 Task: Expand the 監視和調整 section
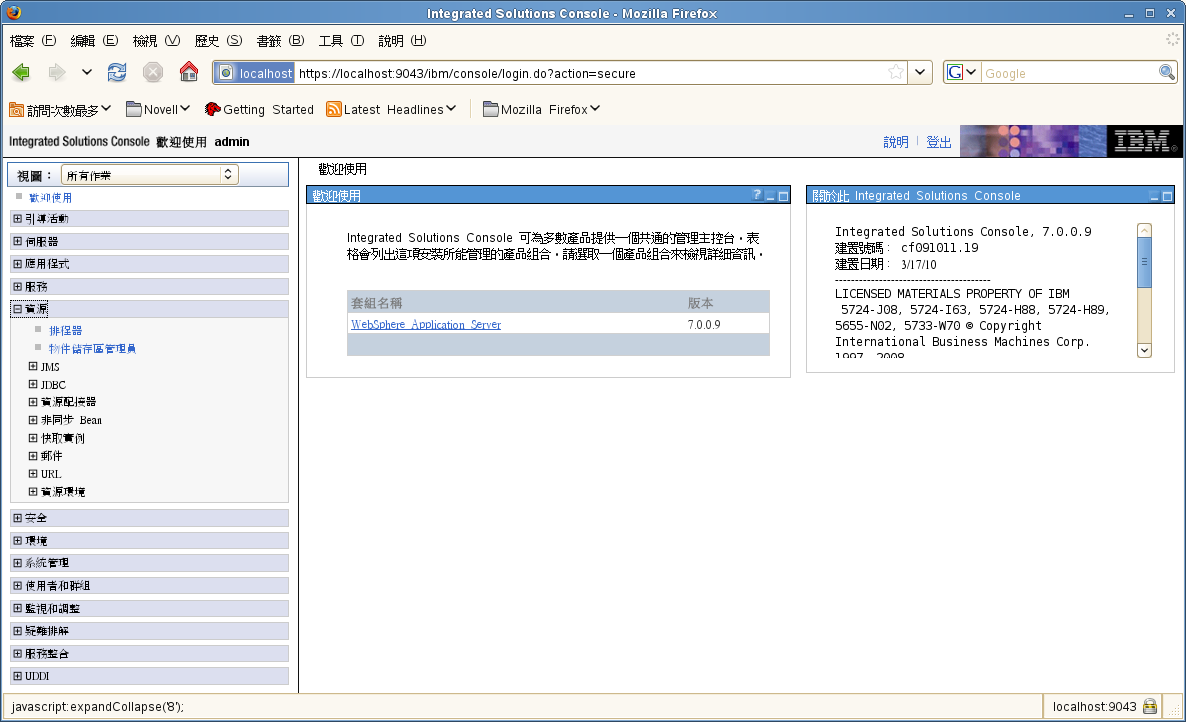17,608
